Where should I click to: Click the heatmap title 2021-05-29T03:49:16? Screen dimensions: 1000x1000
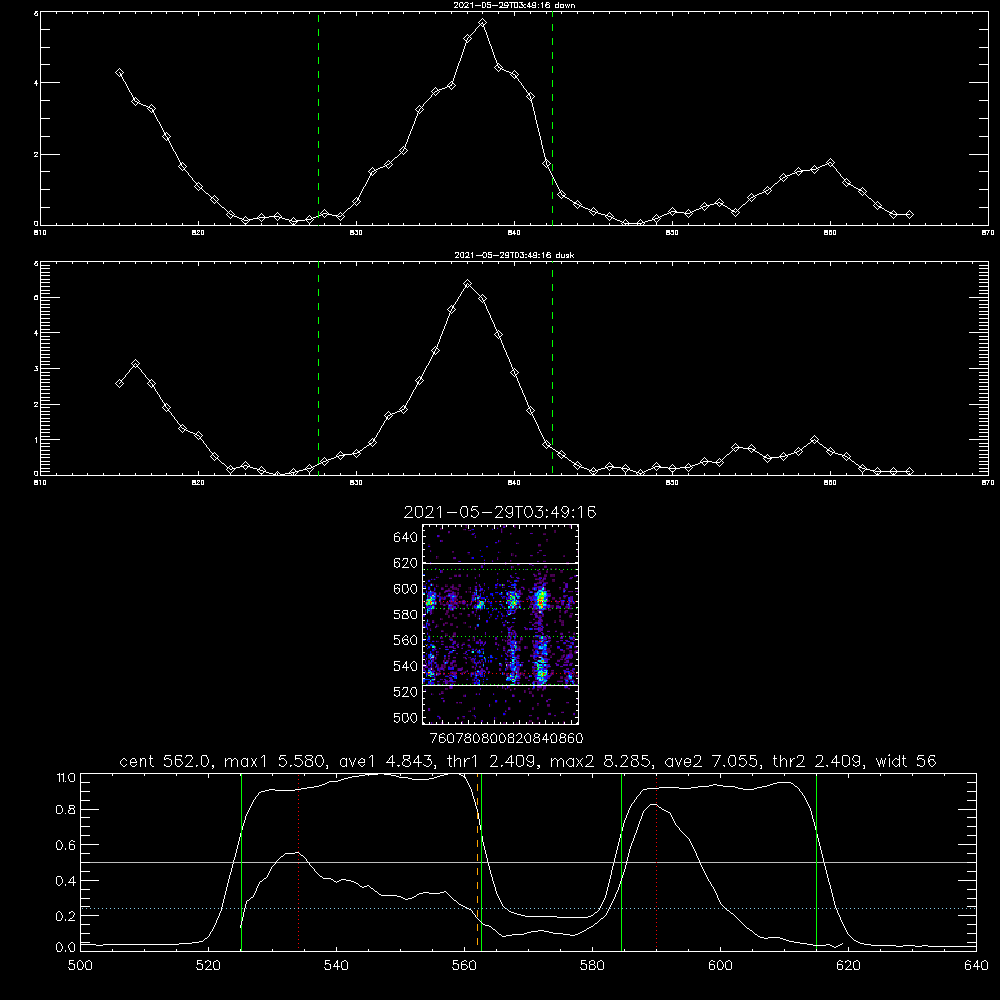click(500, 512)
